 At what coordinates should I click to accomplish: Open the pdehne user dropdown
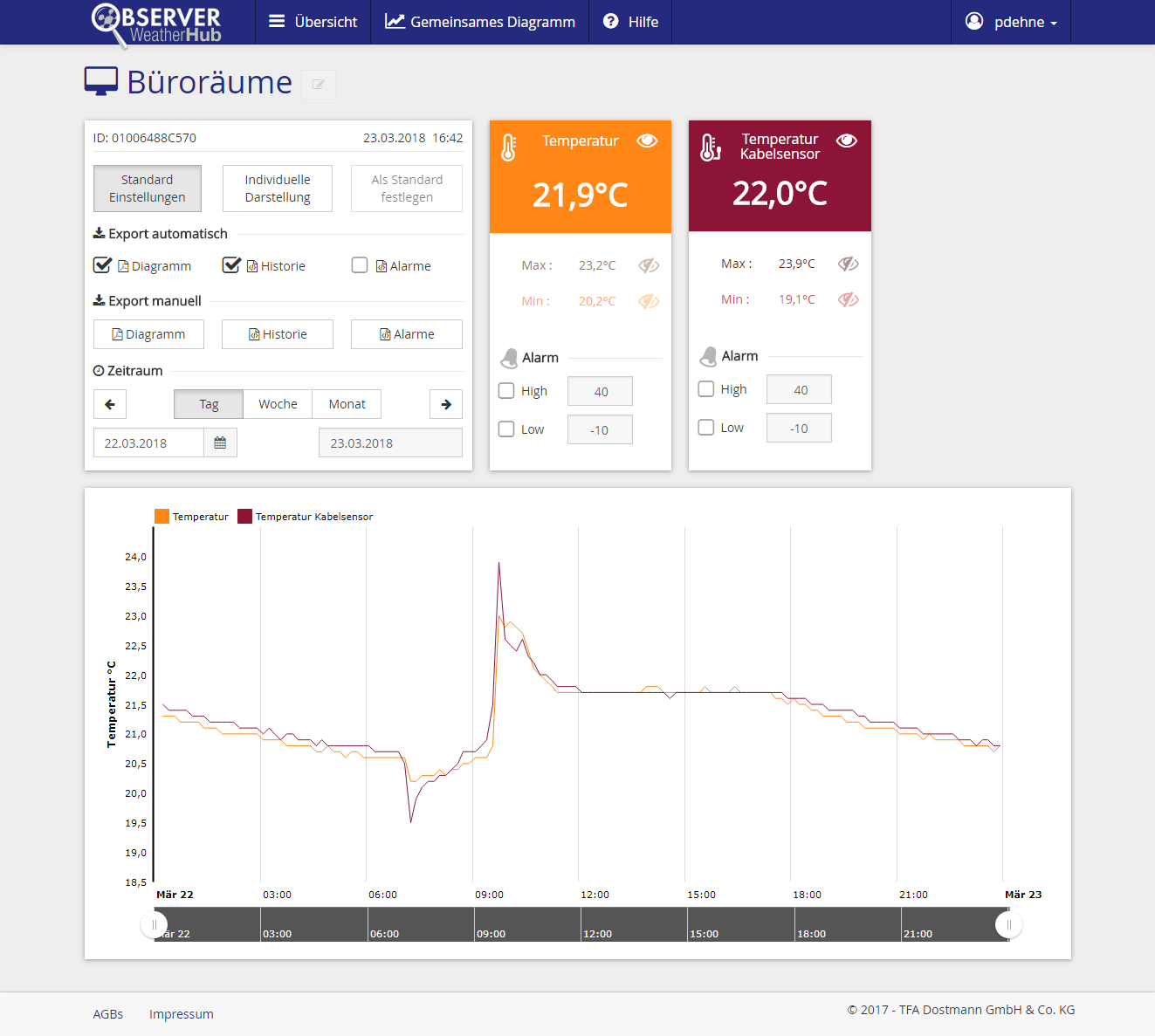point(1011,22)
